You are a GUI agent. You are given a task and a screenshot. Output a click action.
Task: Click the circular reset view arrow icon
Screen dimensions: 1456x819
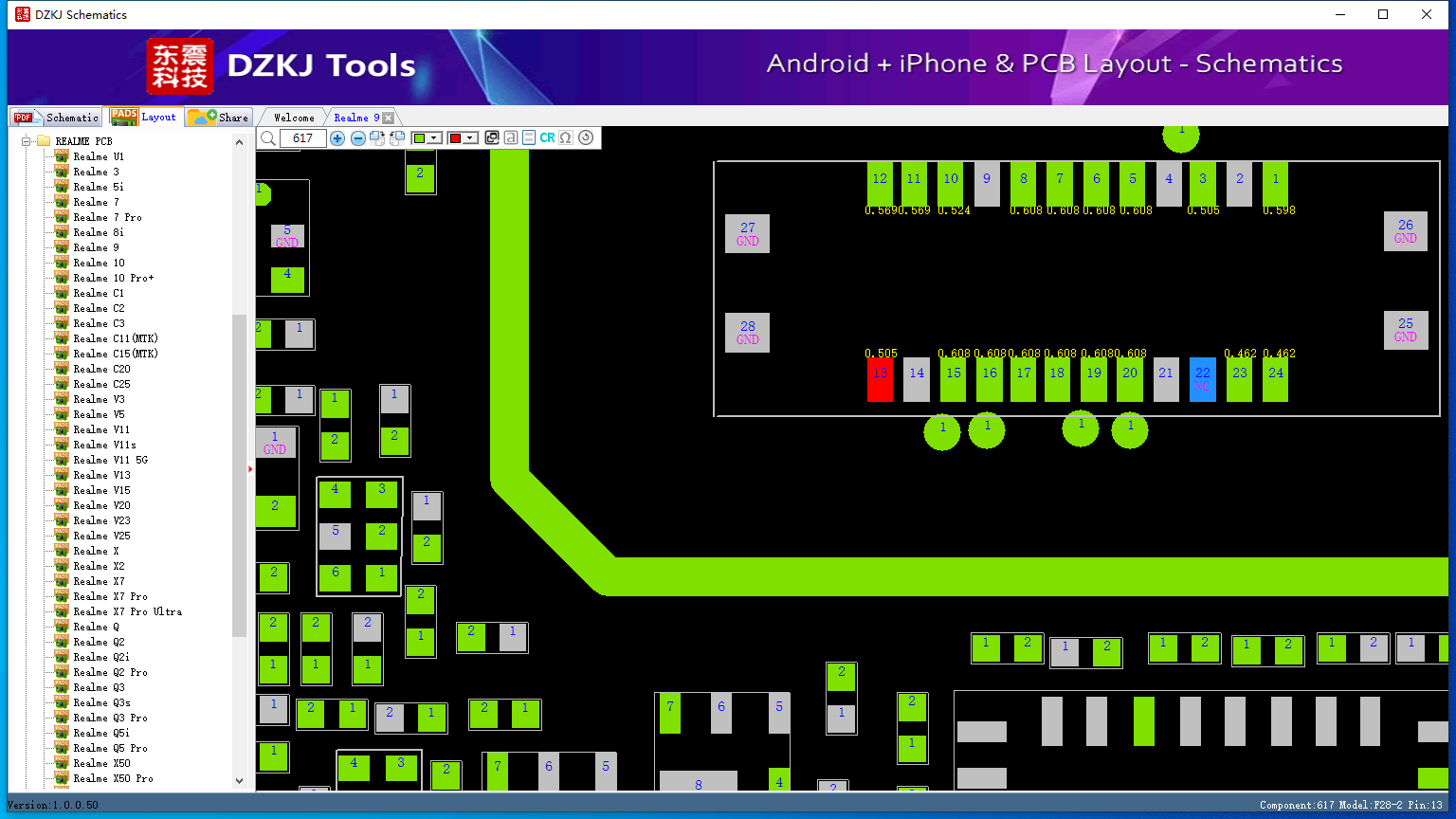(586, 138)
